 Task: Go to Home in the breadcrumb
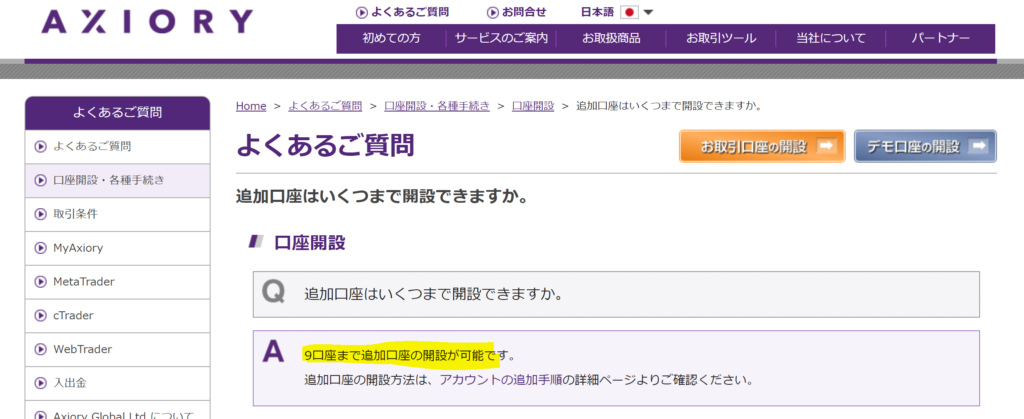coord(251,106)
